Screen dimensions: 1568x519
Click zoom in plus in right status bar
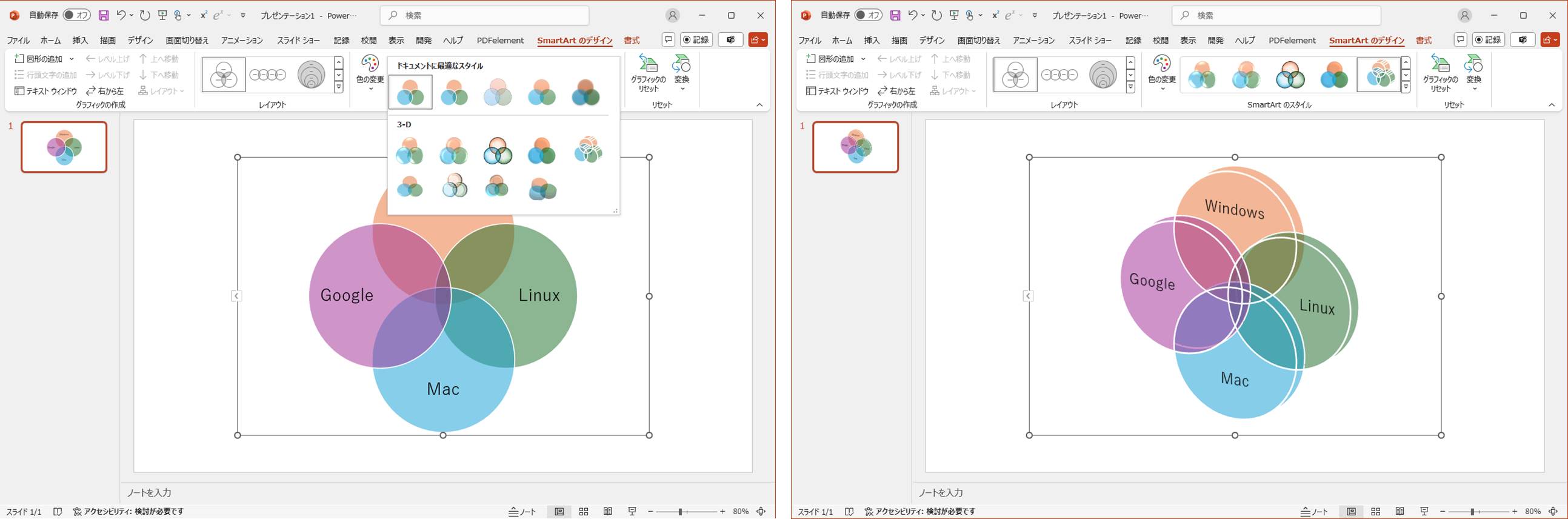point(1515,512)
